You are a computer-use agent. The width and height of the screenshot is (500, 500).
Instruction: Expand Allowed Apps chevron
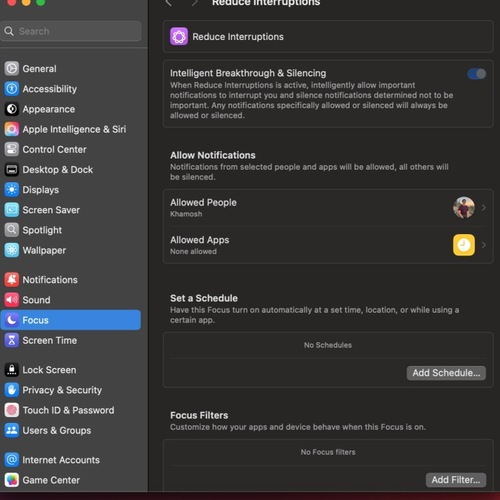coord(484,245)
